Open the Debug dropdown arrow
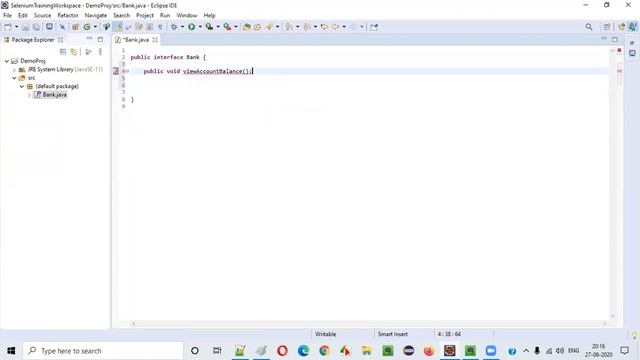Image resolution: width=640 pixels, height=360 pixels. [x=182, y=27]
